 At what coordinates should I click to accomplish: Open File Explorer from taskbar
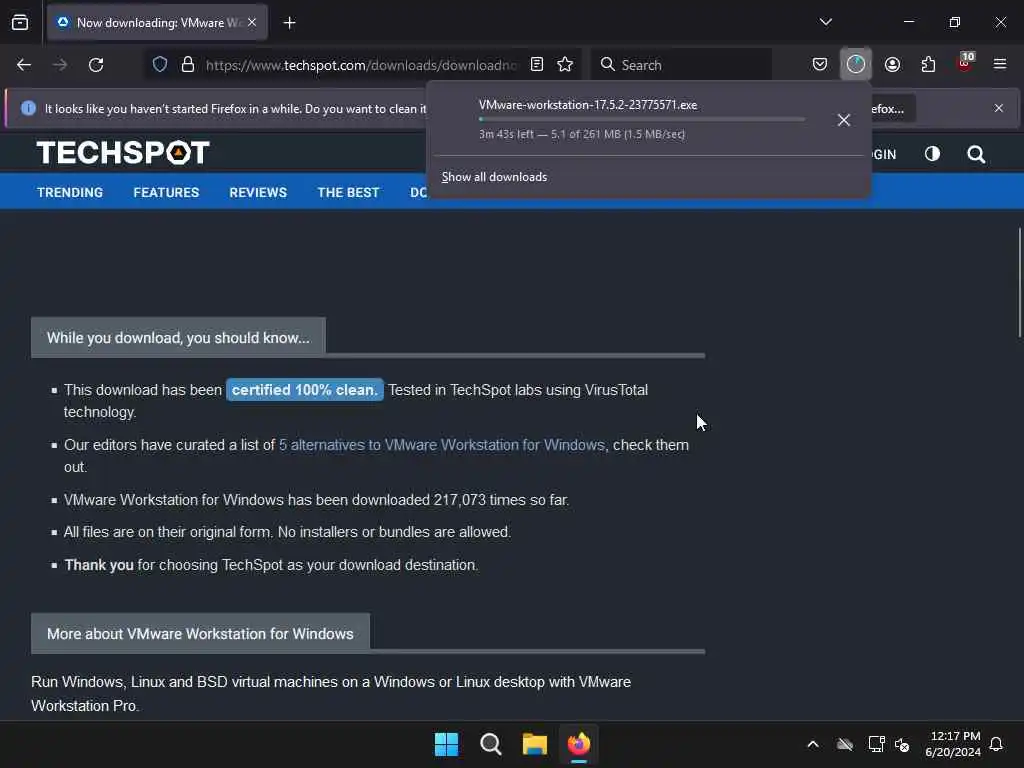tap(535, 744)
